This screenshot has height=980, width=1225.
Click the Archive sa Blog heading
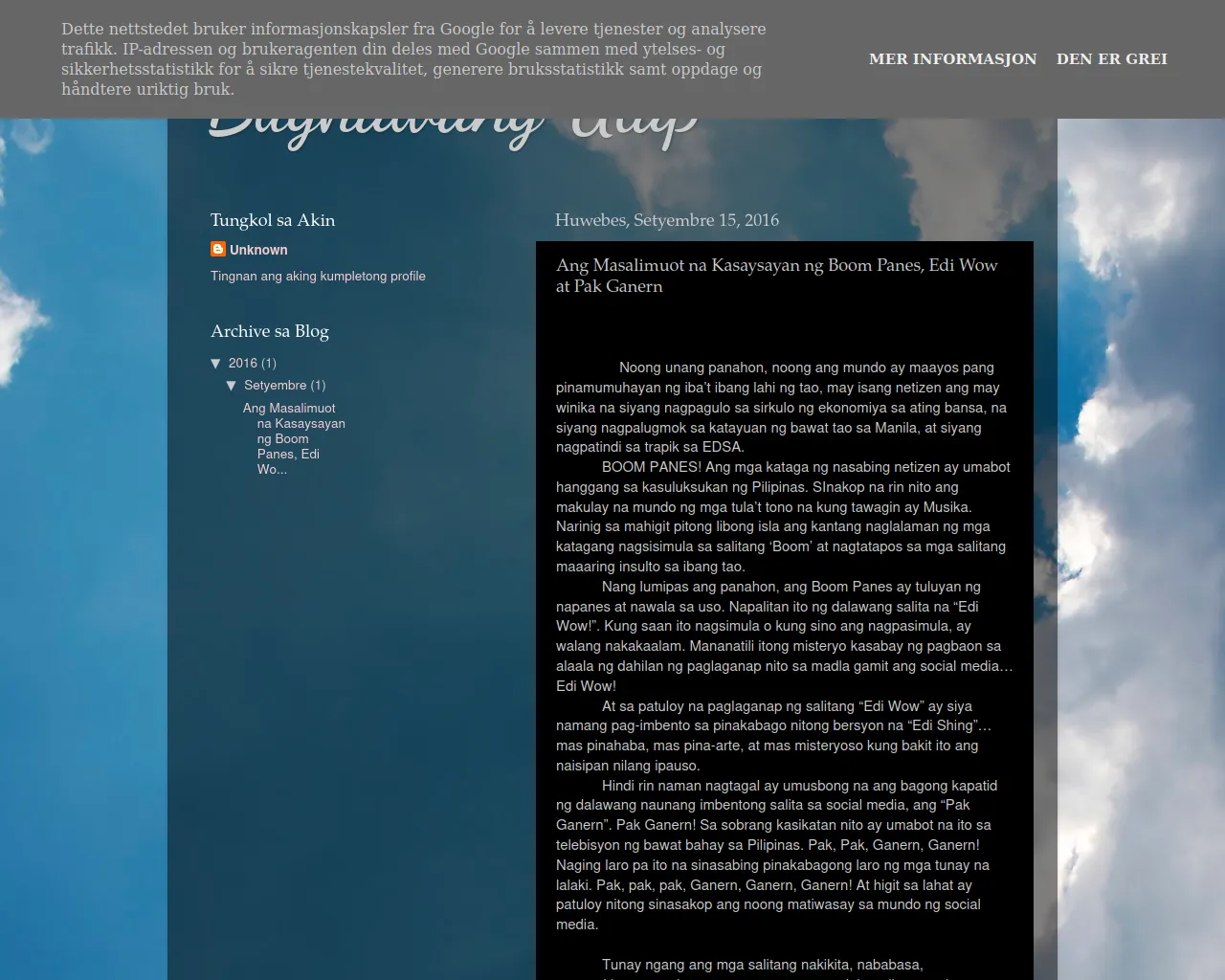click(270, 331)
